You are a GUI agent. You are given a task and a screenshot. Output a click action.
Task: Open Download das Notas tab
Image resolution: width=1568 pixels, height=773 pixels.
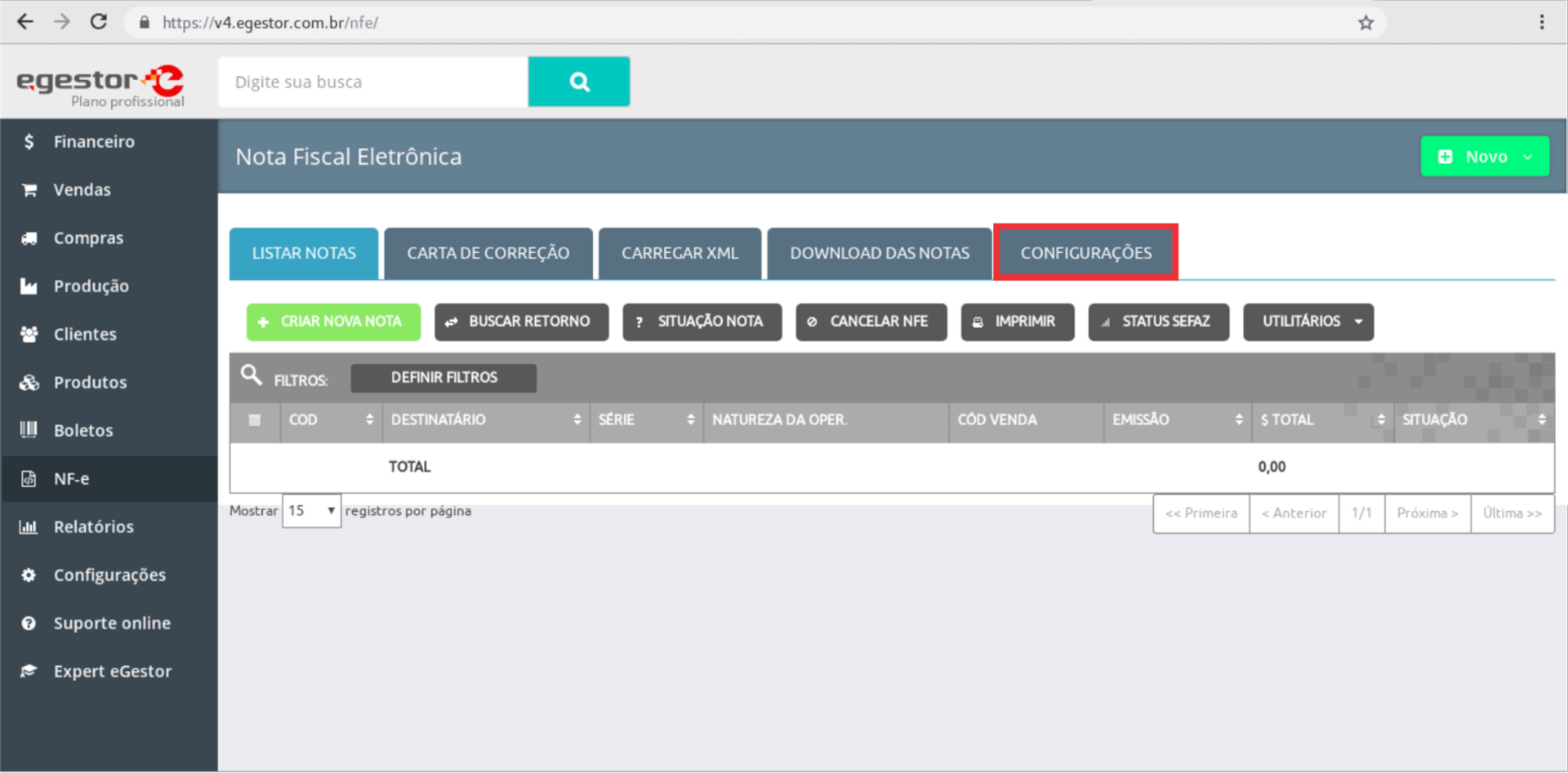(880, 254)
